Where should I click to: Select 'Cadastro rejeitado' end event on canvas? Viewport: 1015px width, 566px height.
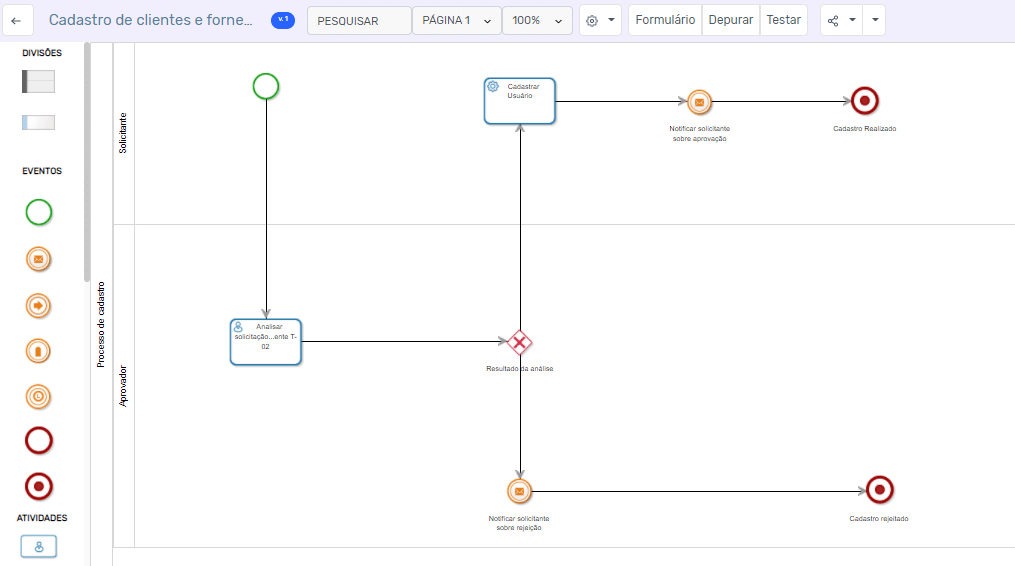tap(879, 489)
